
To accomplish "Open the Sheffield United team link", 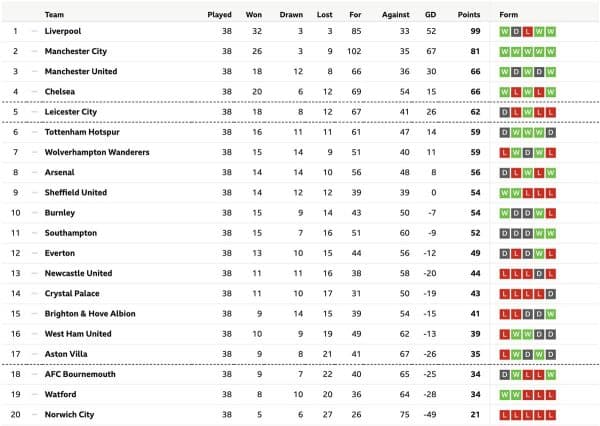I will (x=76, y=192).
